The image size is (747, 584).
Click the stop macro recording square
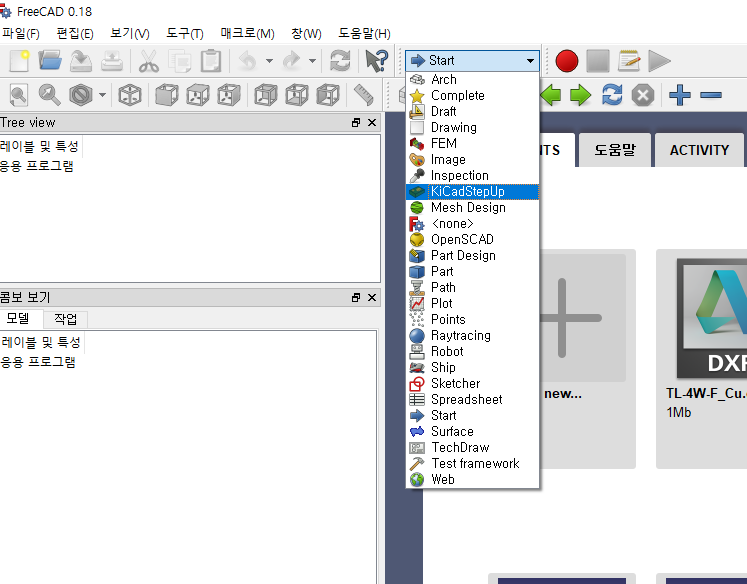598,61
